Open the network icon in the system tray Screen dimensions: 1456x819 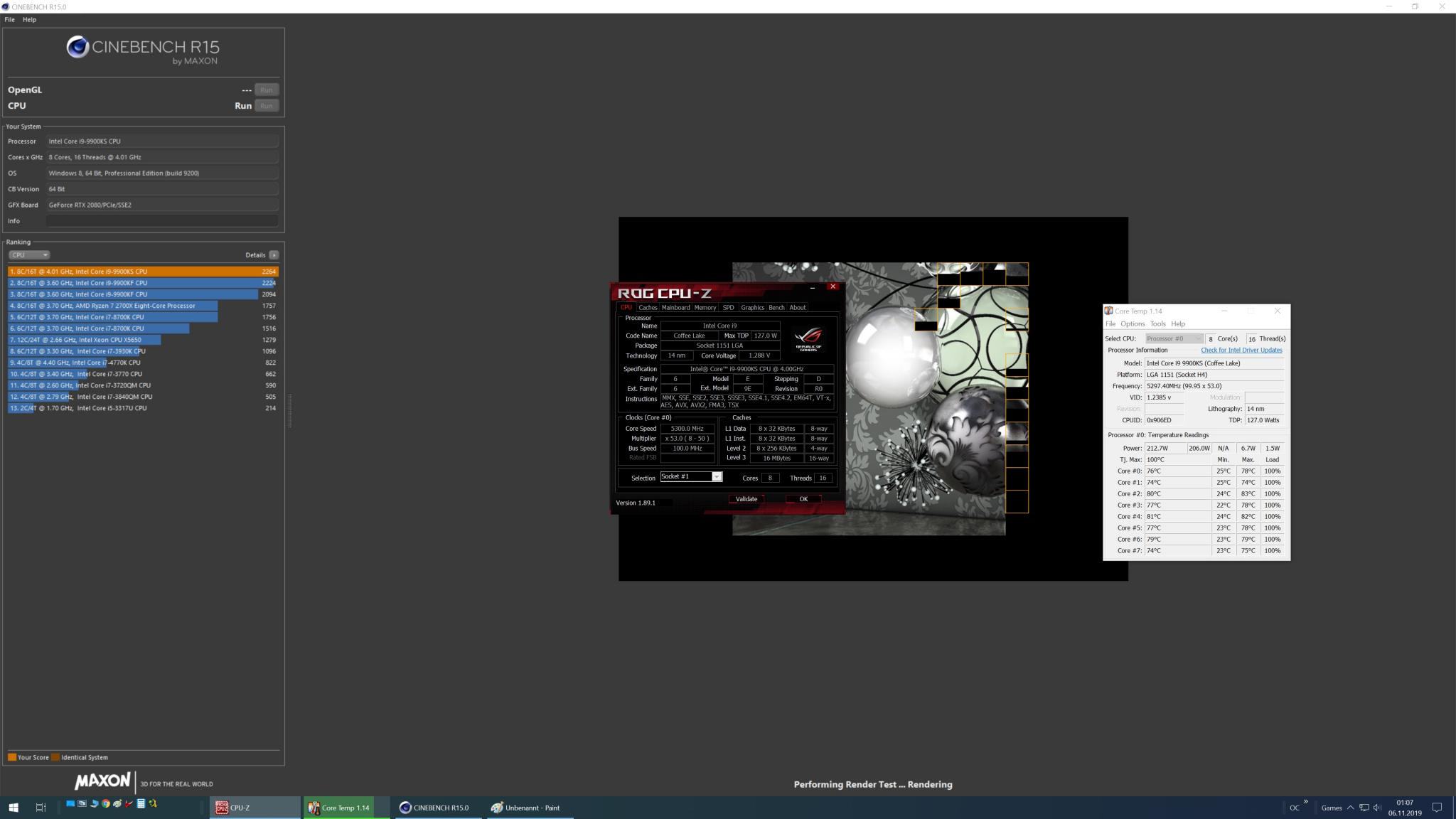(1364, 808)
